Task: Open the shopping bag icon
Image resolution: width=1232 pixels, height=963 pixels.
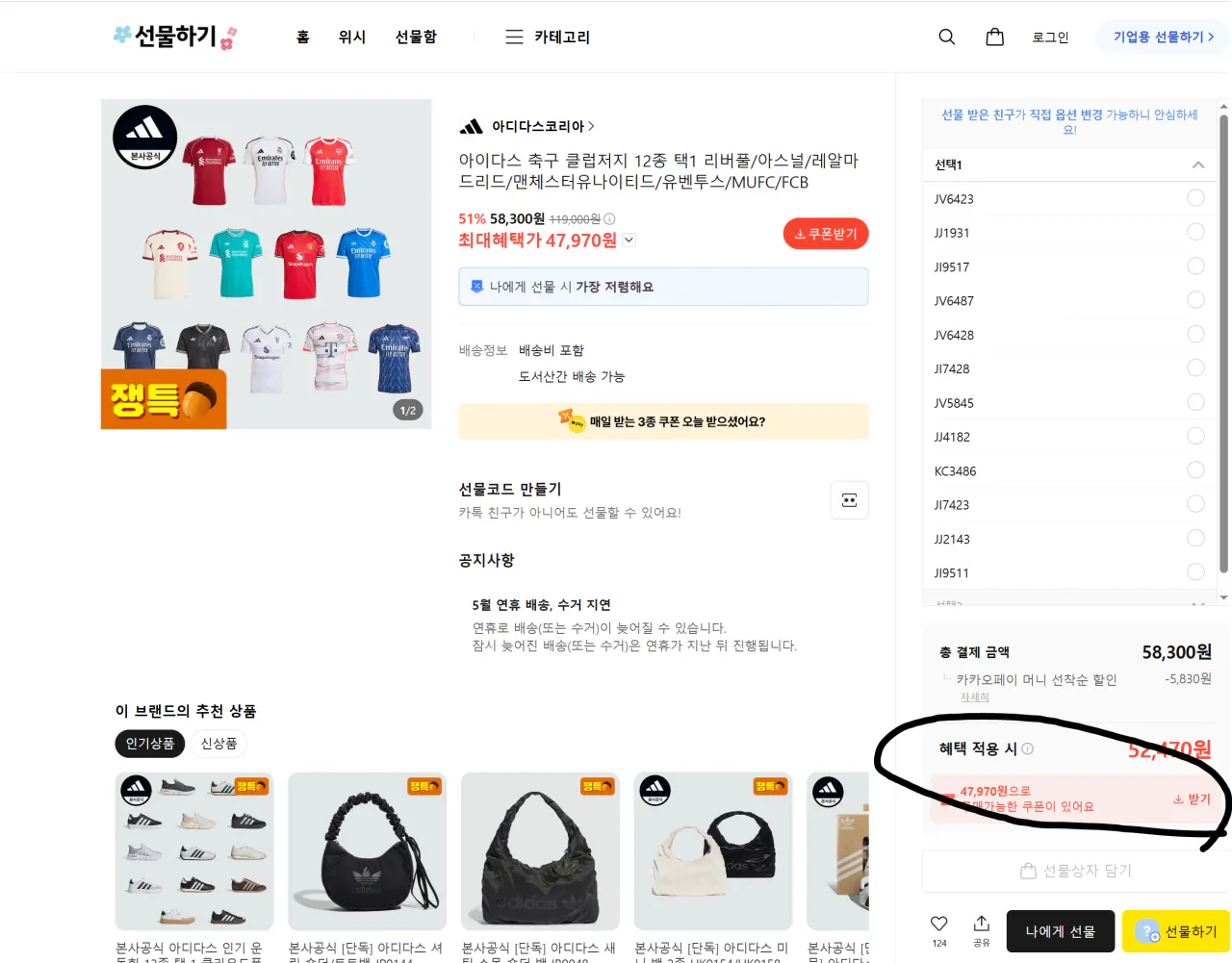Action: pos(995,37)
